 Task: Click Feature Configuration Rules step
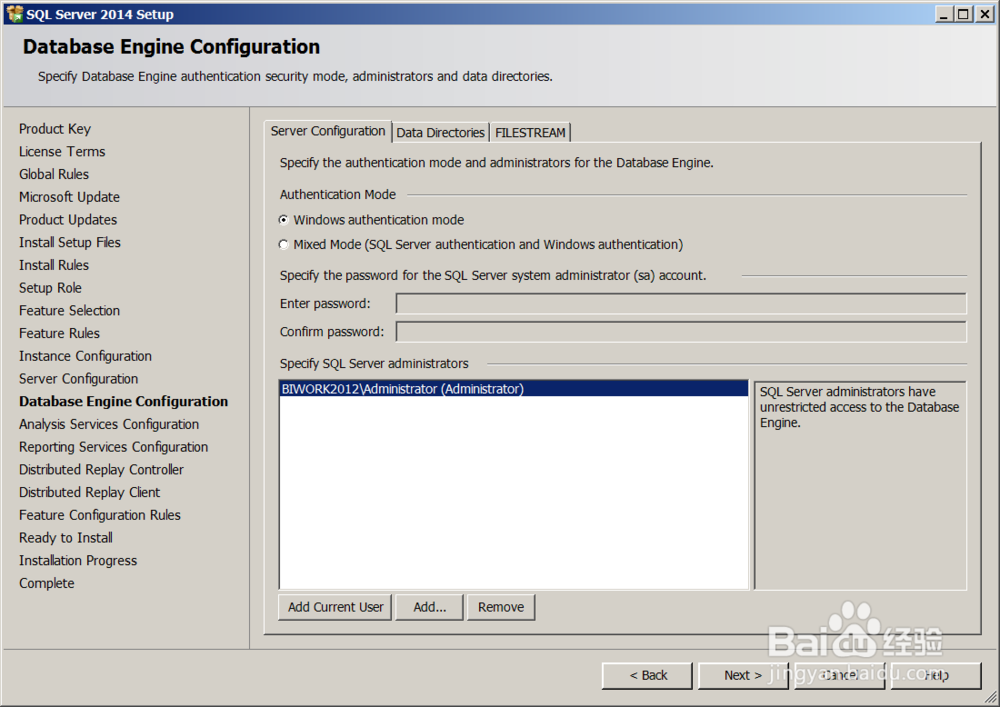coord(99,515)
